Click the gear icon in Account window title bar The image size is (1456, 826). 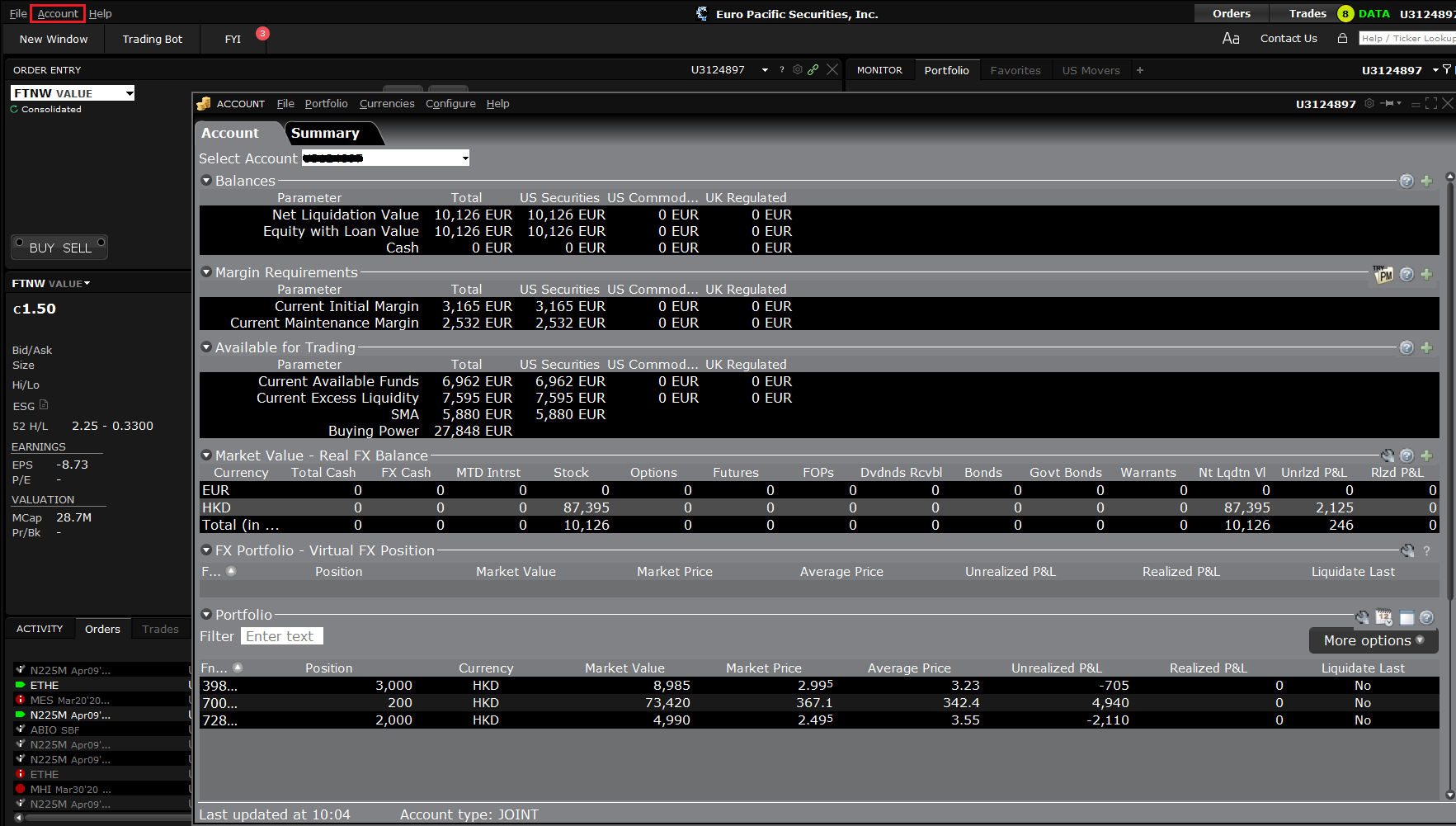coord(1369,104)
